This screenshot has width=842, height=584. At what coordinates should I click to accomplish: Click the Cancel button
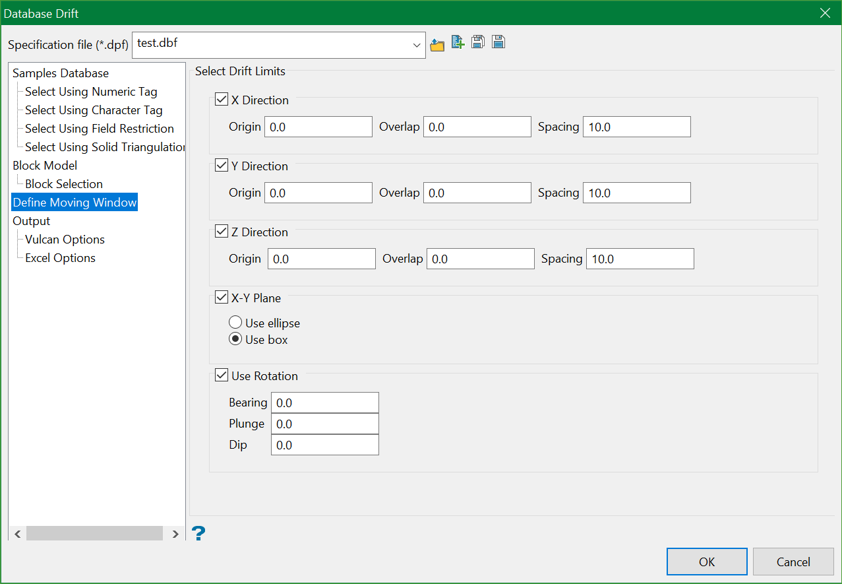pyautogui.click(x=793, y=562)
